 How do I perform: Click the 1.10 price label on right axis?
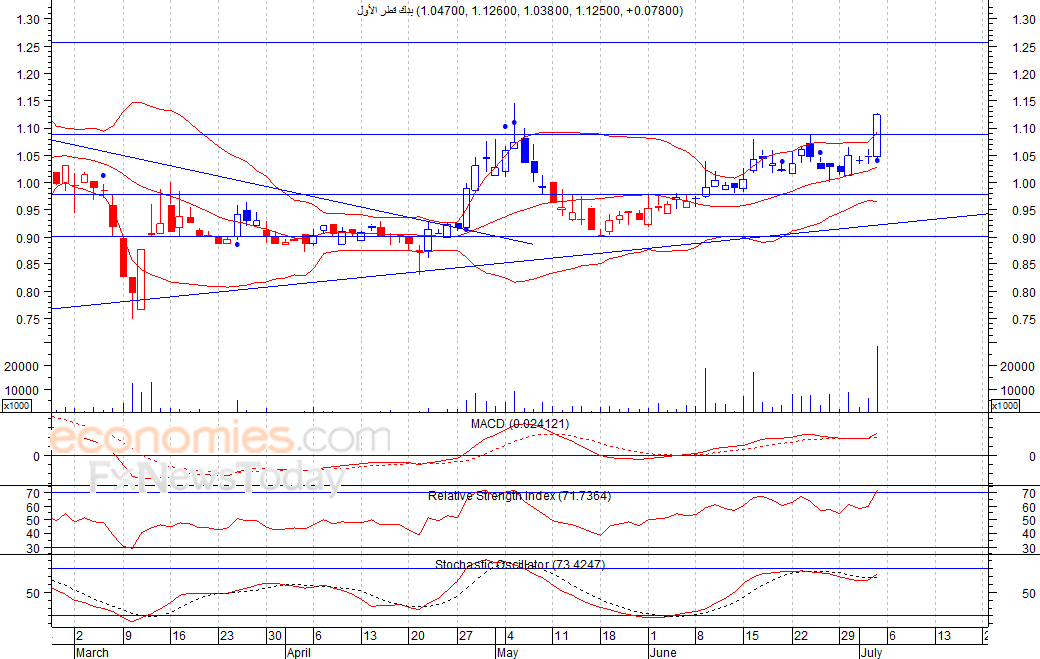click(1024, 129)
